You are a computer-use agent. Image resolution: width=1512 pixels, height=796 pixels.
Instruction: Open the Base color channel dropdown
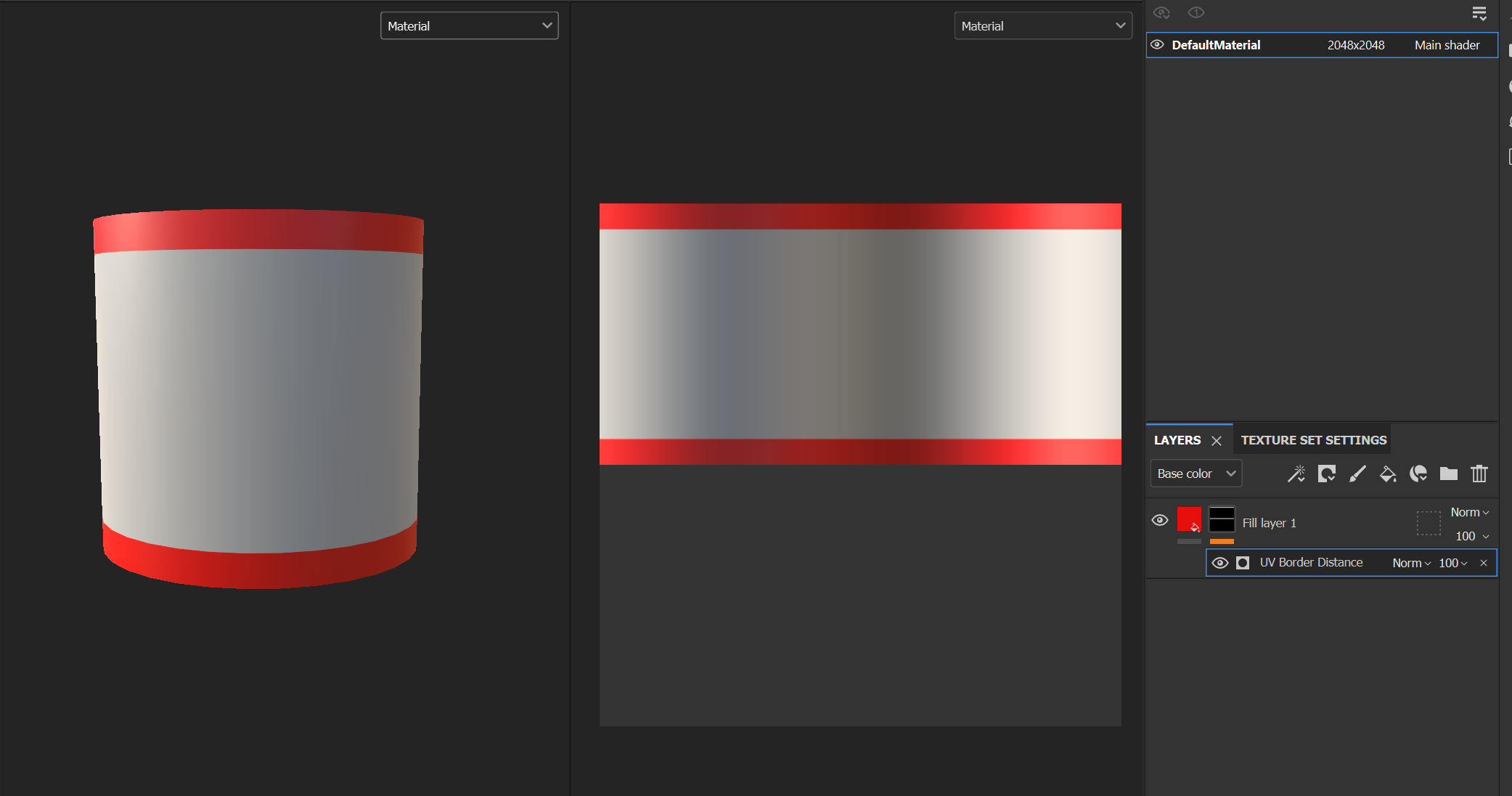click(1196, 474)
